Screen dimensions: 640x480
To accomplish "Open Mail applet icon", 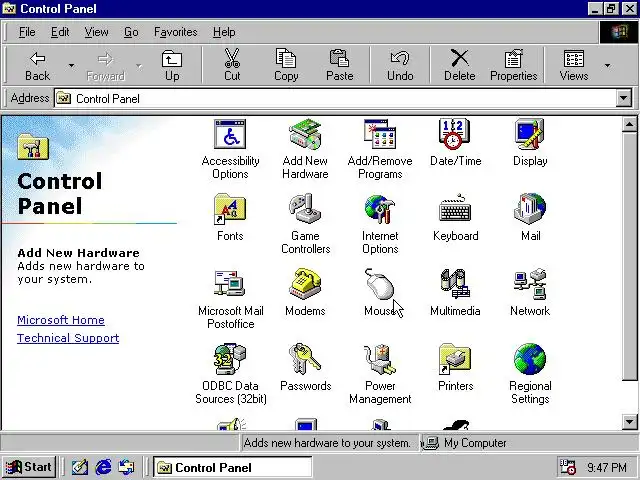I will [x=530, y=209].
